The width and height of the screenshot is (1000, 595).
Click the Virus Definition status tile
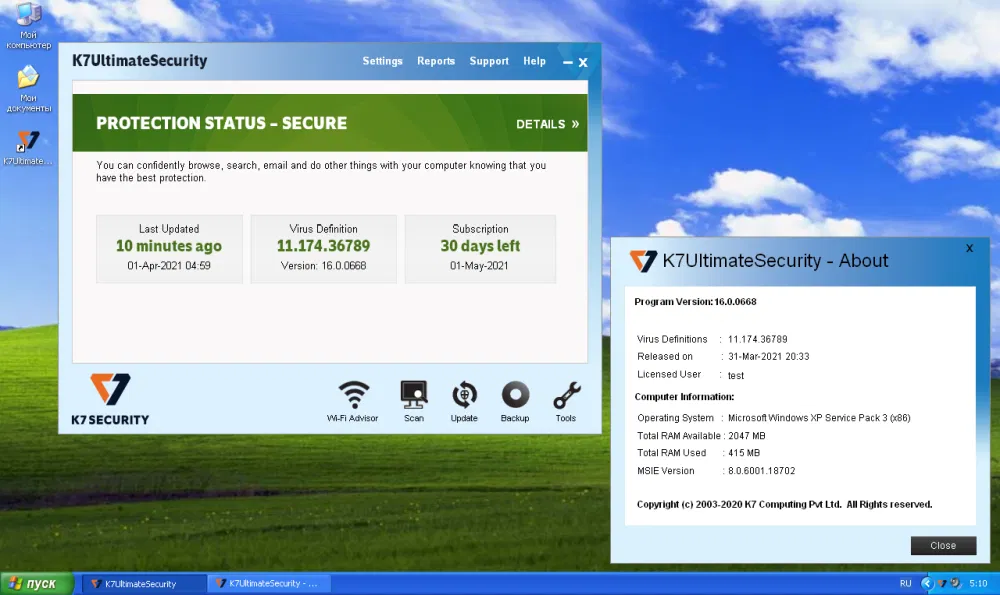pyautogui.click(x=323, y=249)
